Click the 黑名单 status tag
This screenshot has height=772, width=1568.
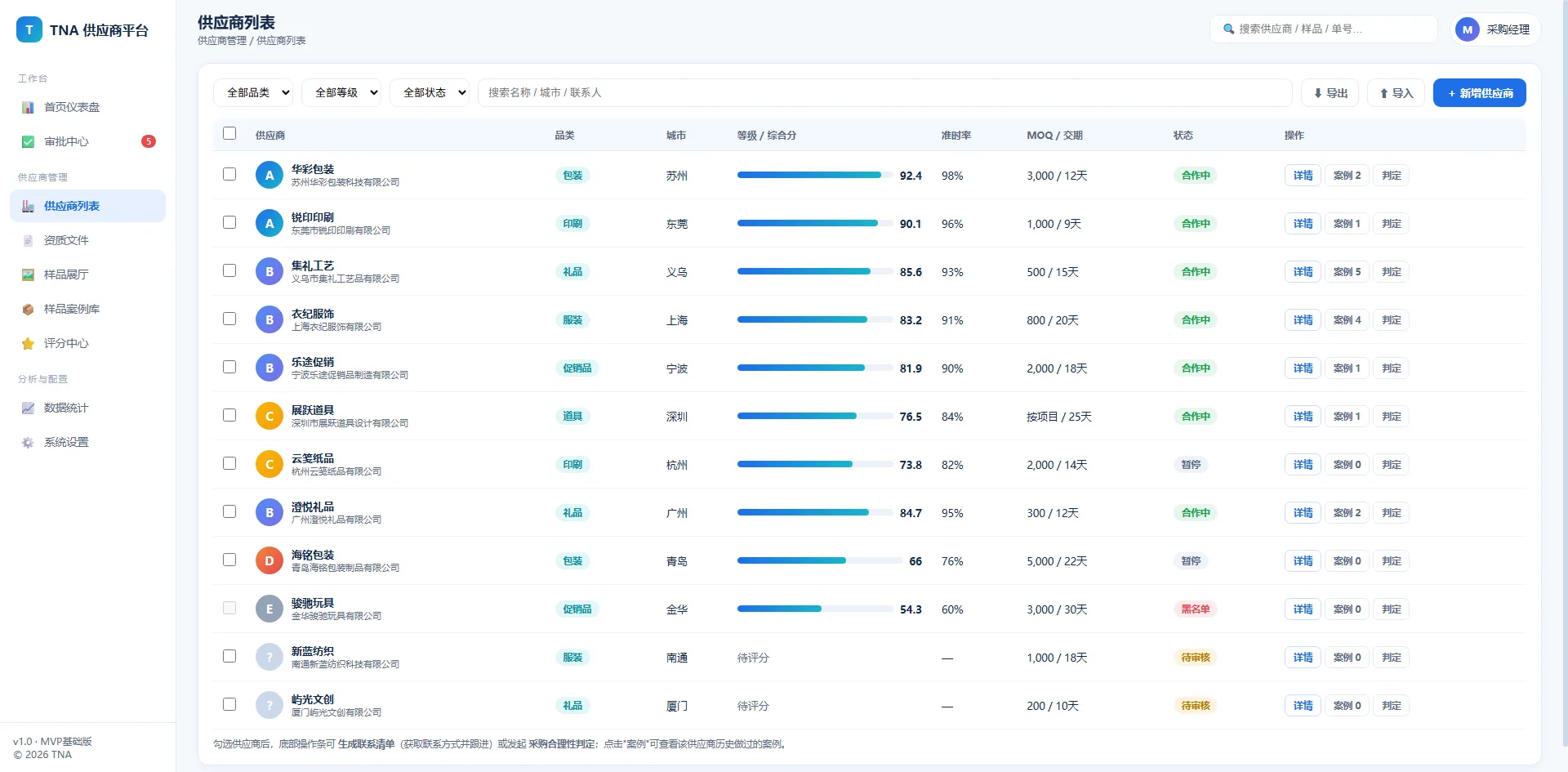pyautogui.click(x=1195, y=609)
